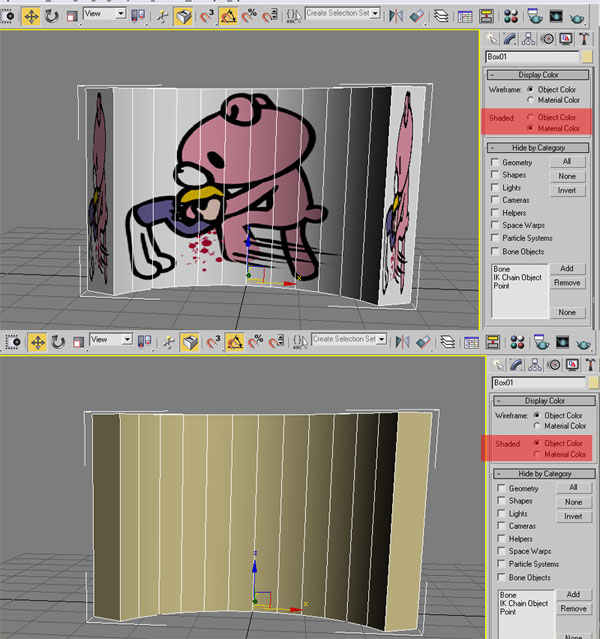Open Create Selection Set dropdown above the beige-box viewport
Screen dimensions: 600x639
tap(382, 339)
